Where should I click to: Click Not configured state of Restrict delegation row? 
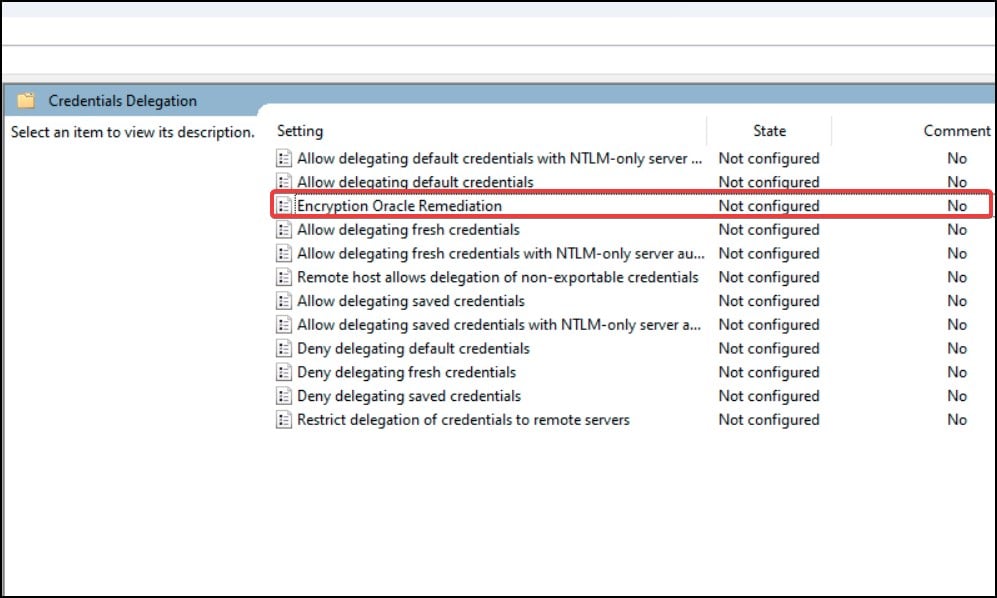(769, 420)
